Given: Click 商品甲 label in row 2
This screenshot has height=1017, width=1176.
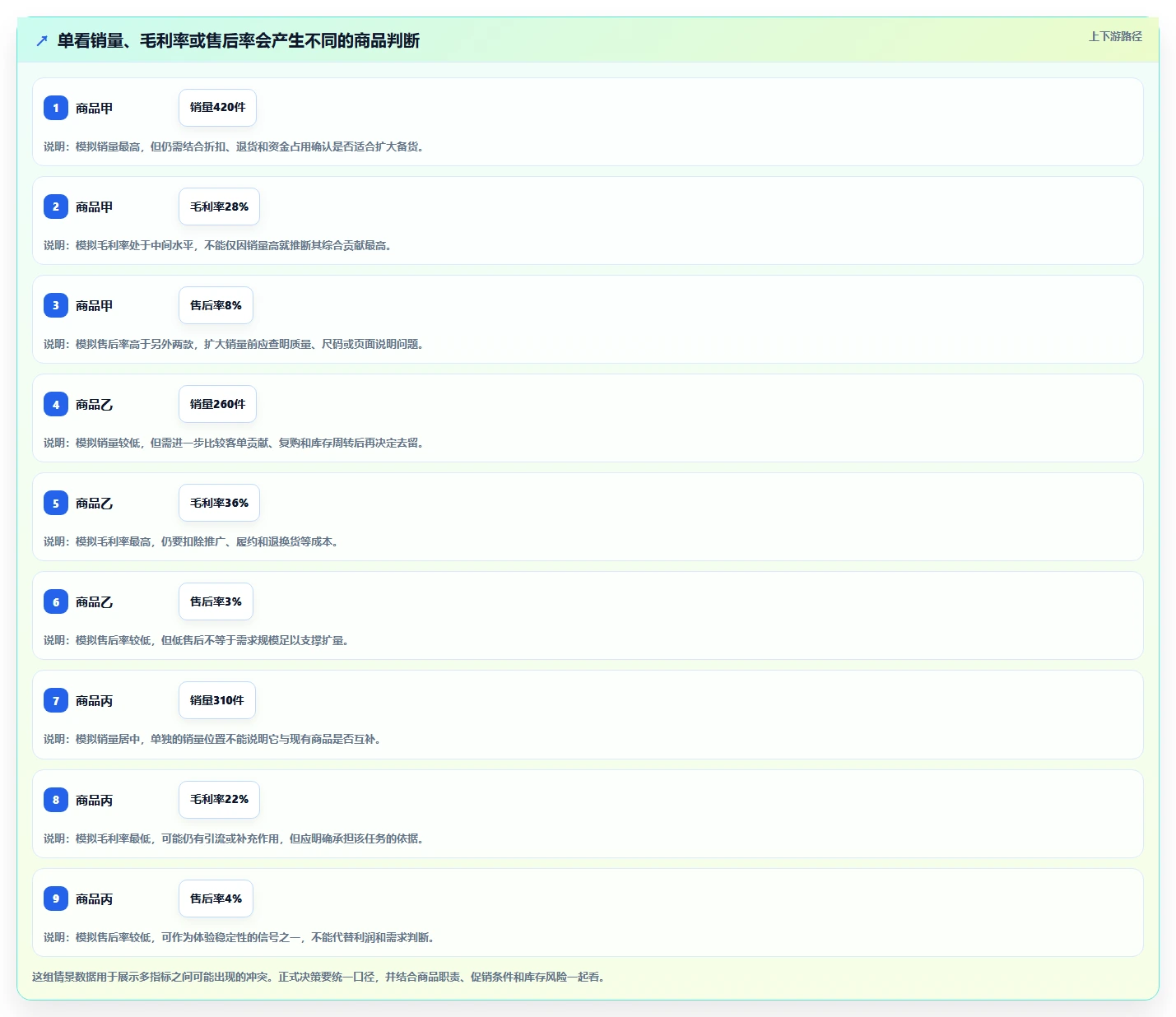Looking at the screenshot, I should 95,207.
